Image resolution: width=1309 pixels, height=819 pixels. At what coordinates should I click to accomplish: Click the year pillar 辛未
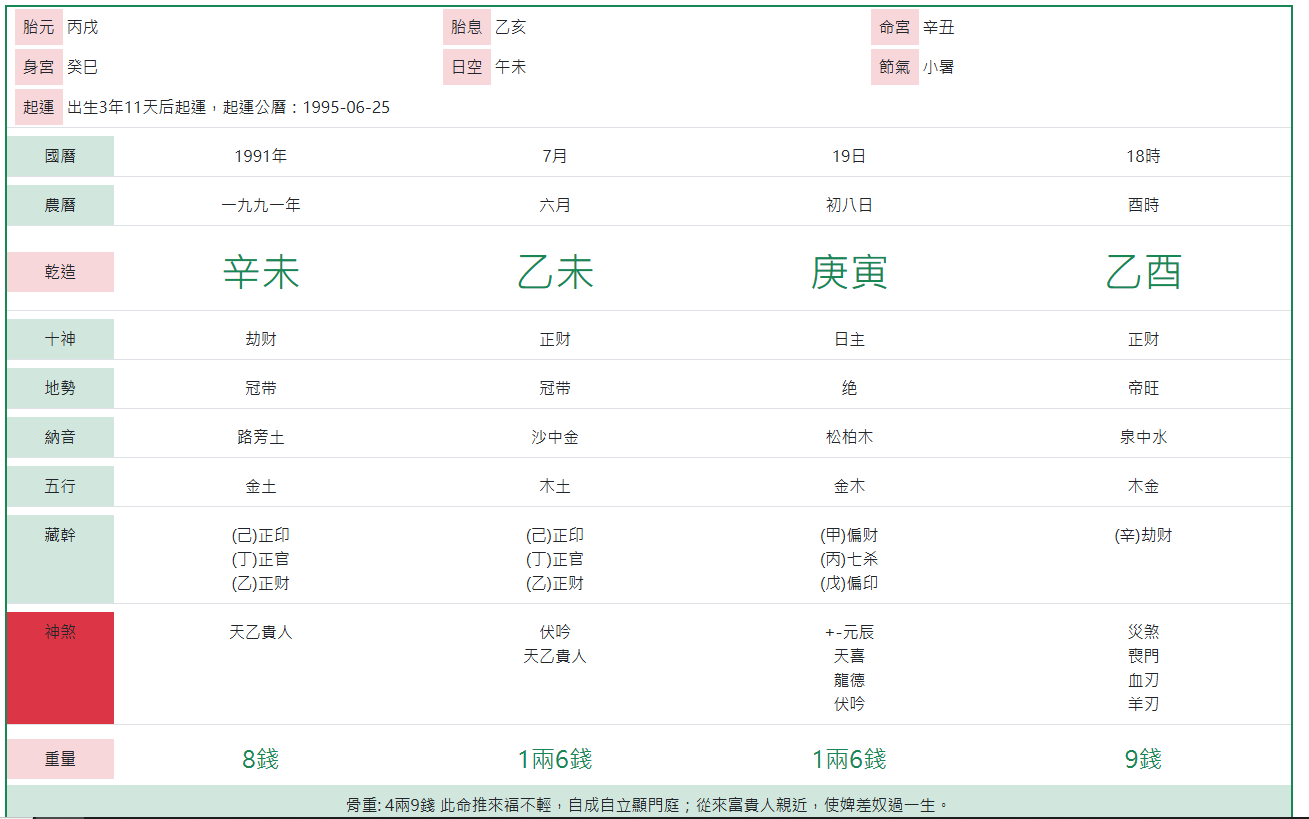click(x=260, y=271)
